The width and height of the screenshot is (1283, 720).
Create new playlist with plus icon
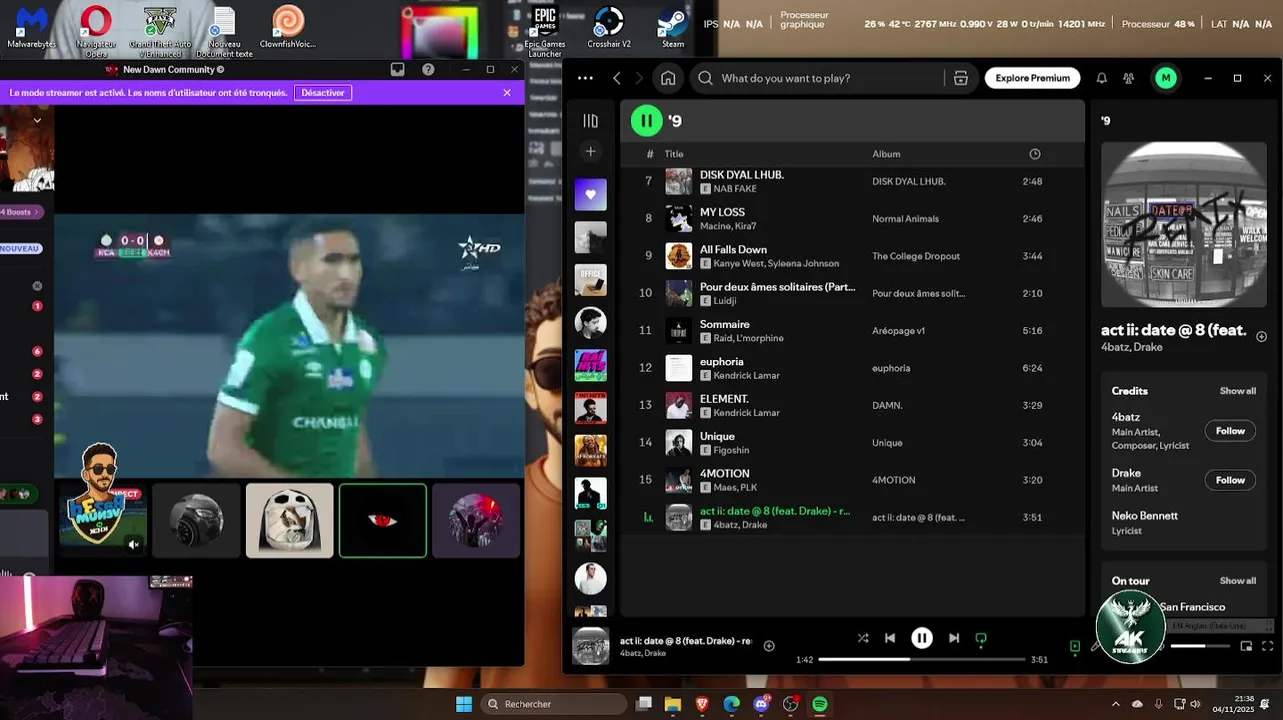pos(590,152)
